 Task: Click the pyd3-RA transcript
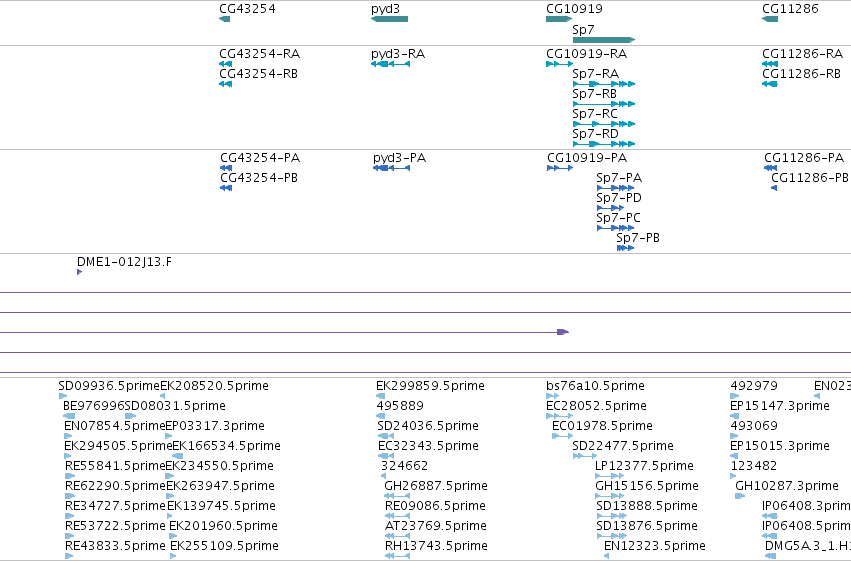390,64
